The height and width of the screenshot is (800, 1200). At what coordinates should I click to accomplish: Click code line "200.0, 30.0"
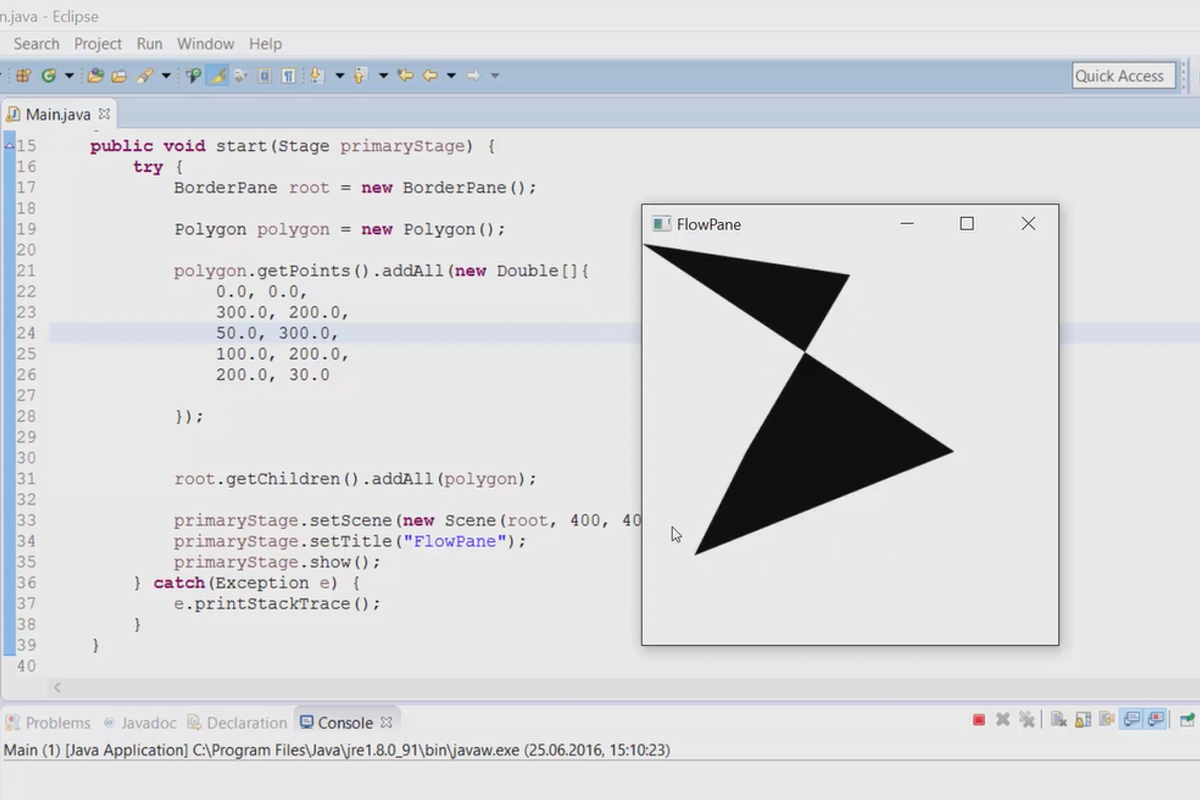(272, 375)
